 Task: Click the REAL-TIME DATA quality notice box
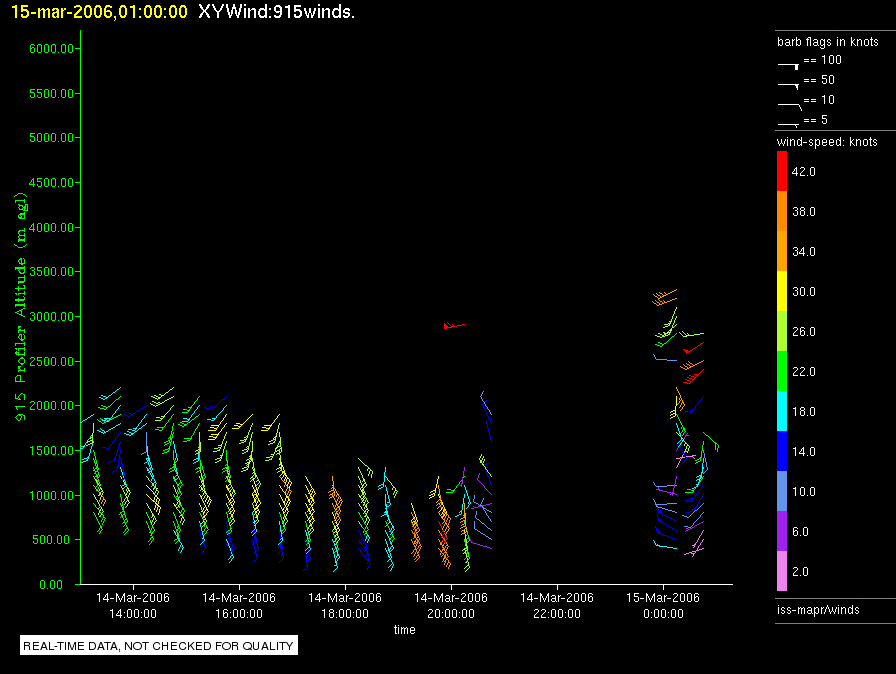pyautogui.click(x=158, y=646)
